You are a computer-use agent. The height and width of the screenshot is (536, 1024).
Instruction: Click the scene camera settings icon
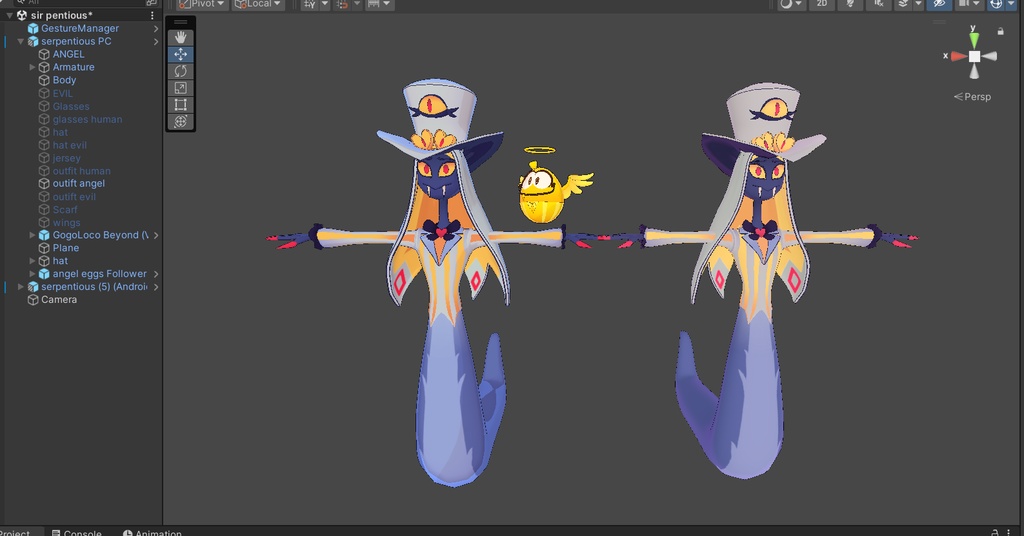(x=964, y=4)
